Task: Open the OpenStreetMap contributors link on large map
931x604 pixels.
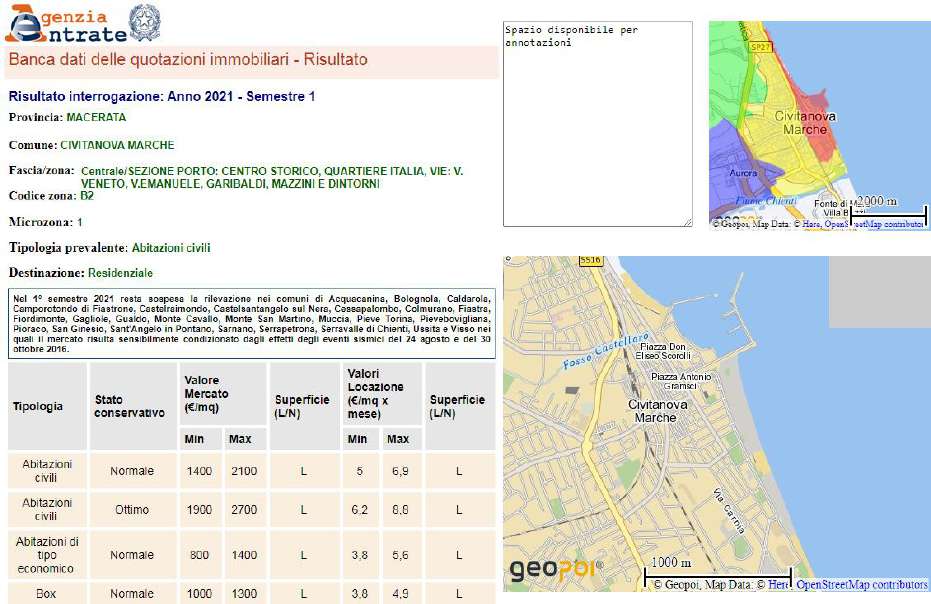Action: tap(861, 585)
